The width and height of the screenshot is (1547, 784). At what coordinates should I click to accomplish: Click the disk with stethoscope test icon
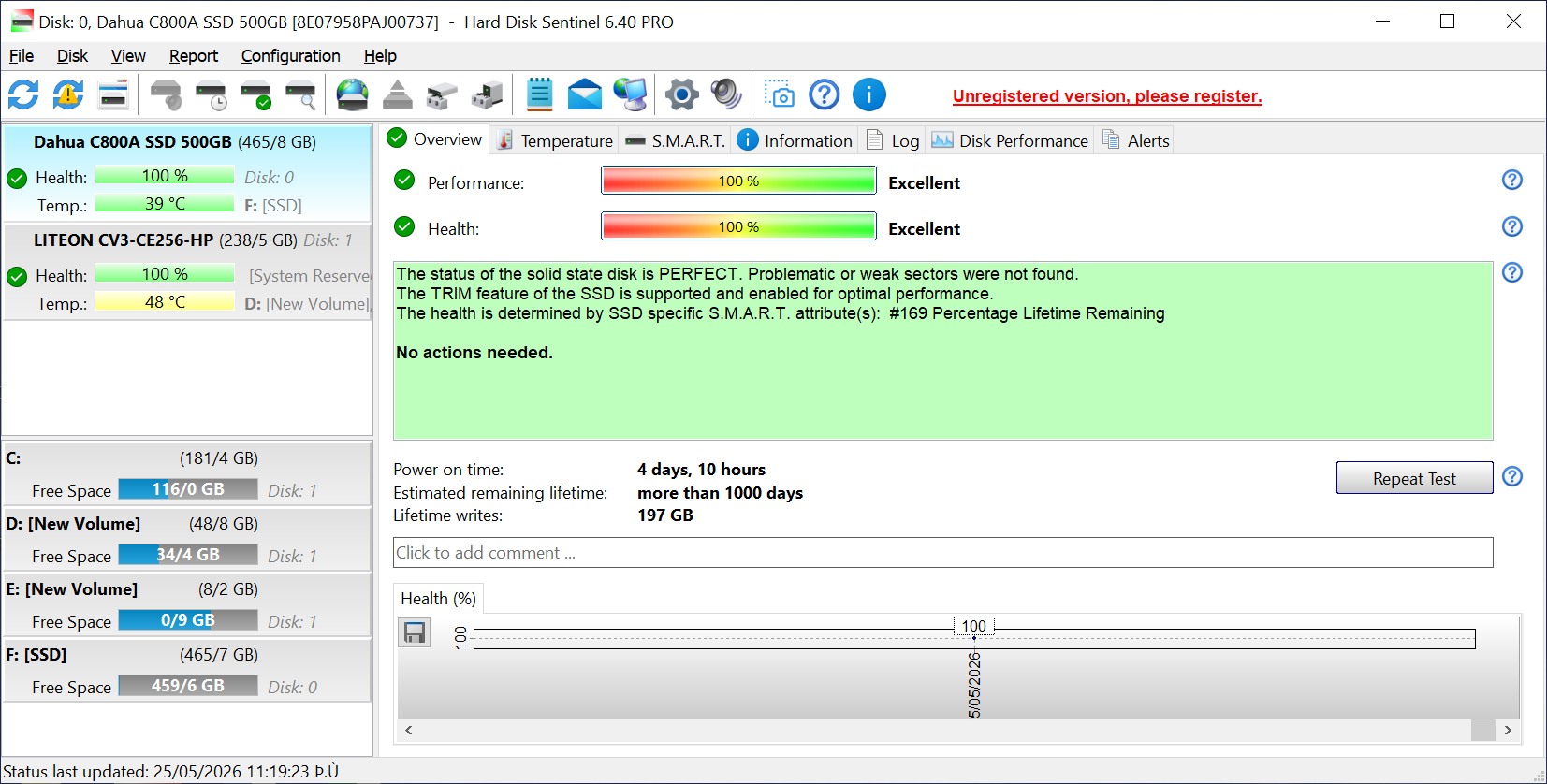pyautogui.click(x=166, y=94)
